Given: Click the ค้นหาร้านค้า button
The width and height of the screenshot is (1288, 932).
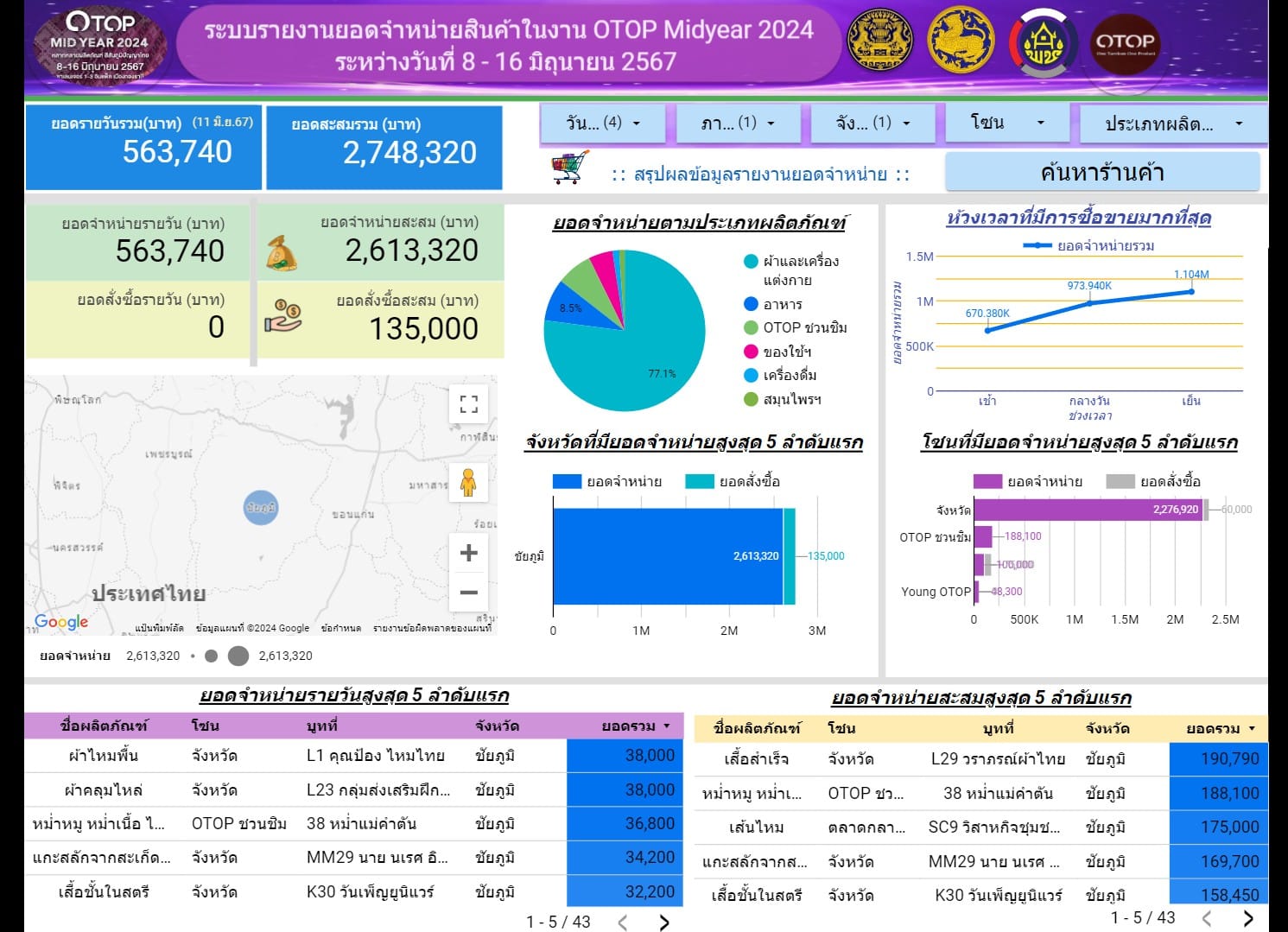Looking at the screenshot, I should [1101, 171].
